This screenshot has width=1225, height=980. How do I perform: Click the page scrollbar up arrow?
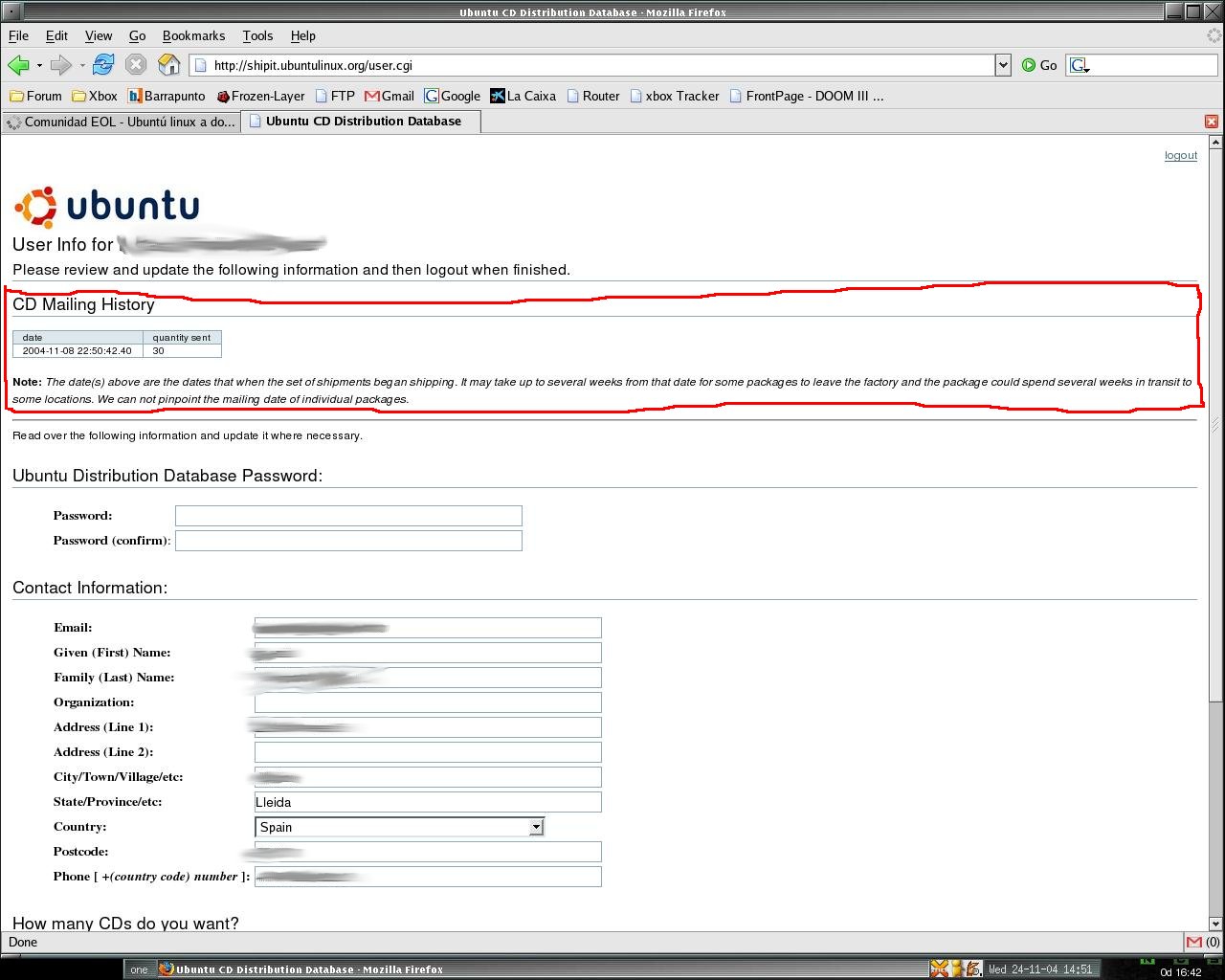[1215, 142]
